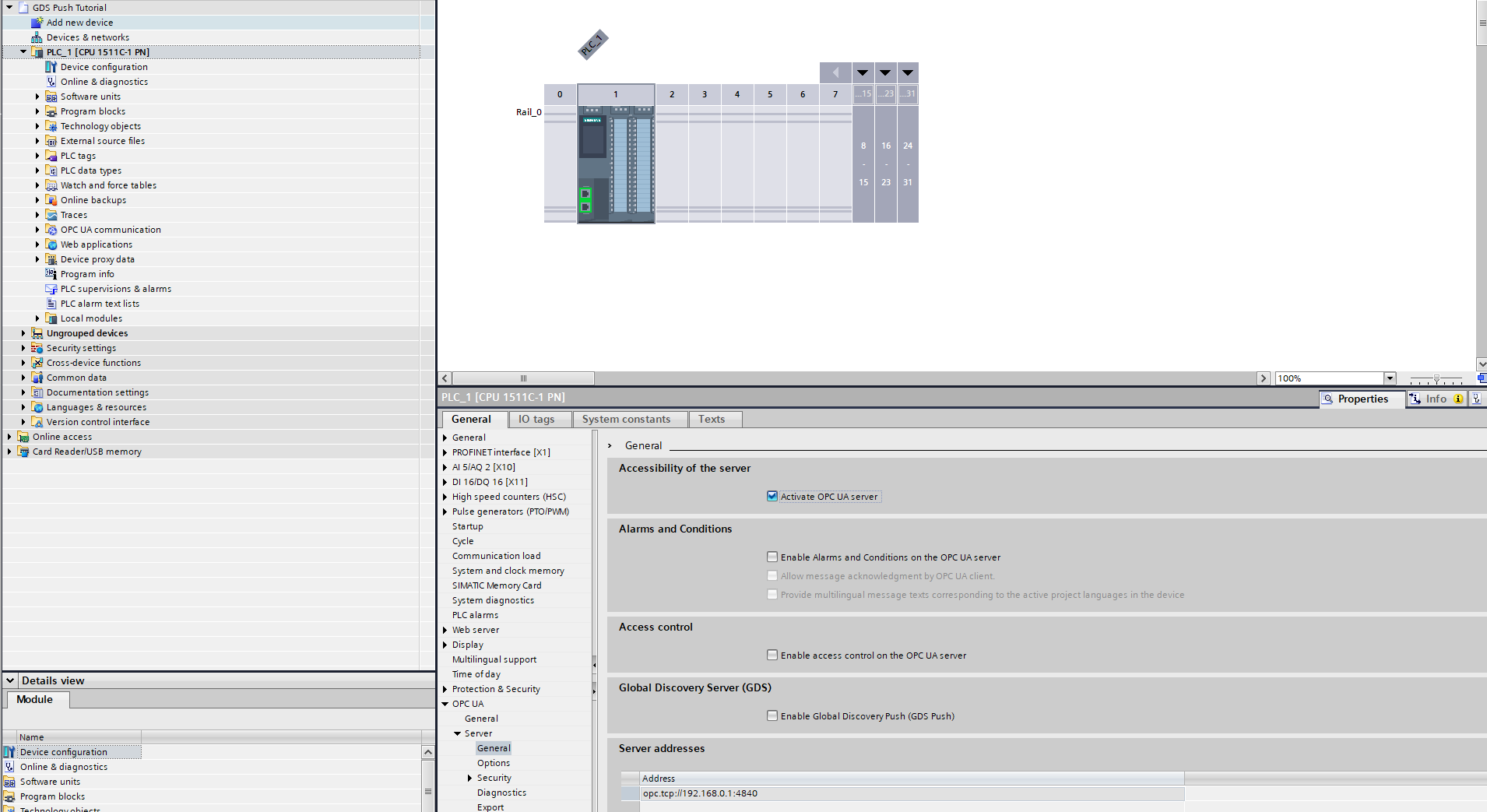The width and height of the screenshot is (1487, 812).
Task: Open the Startup properties entry
Action: pos(467,526)
